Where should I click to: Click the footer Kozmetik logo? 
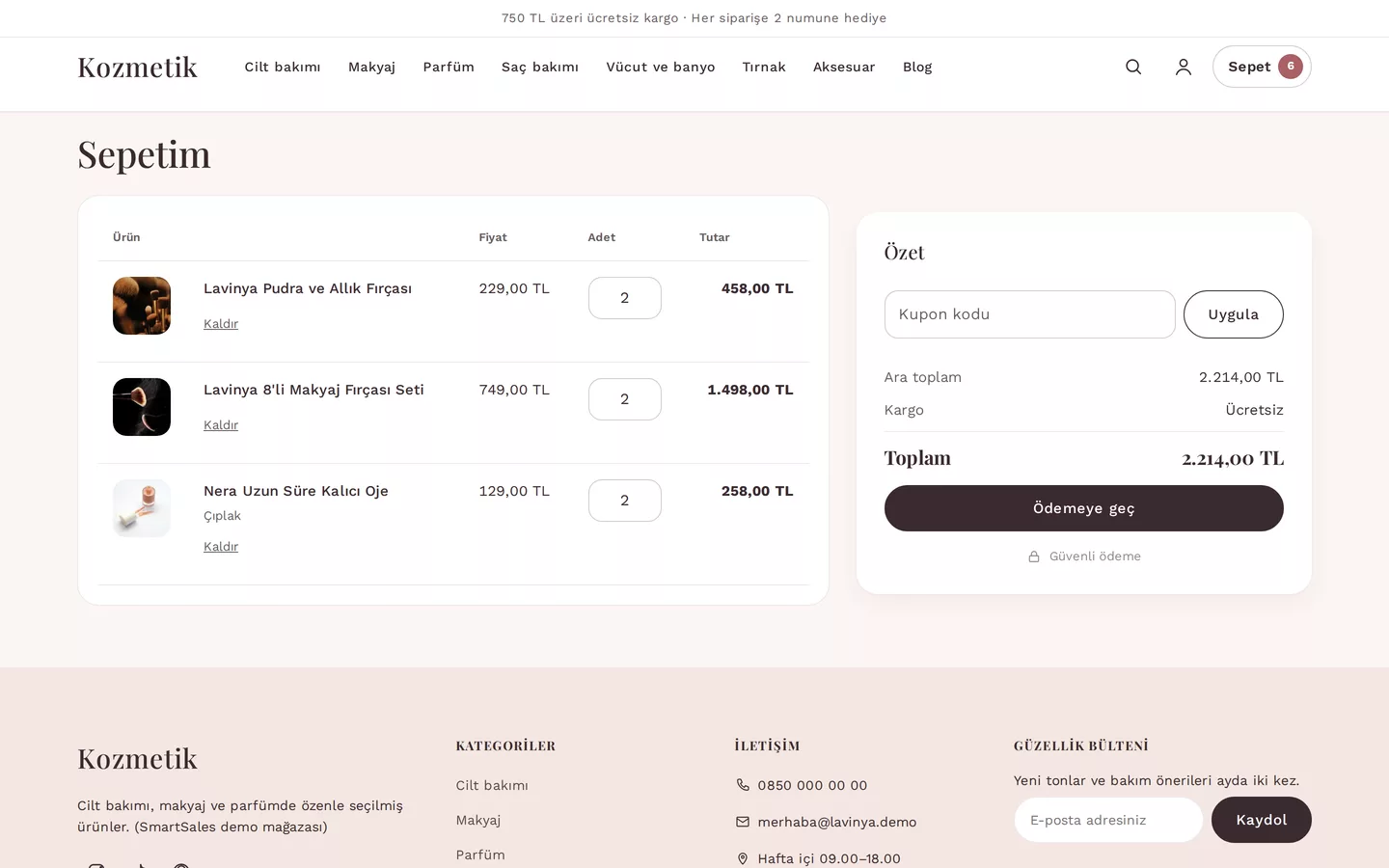137,758
